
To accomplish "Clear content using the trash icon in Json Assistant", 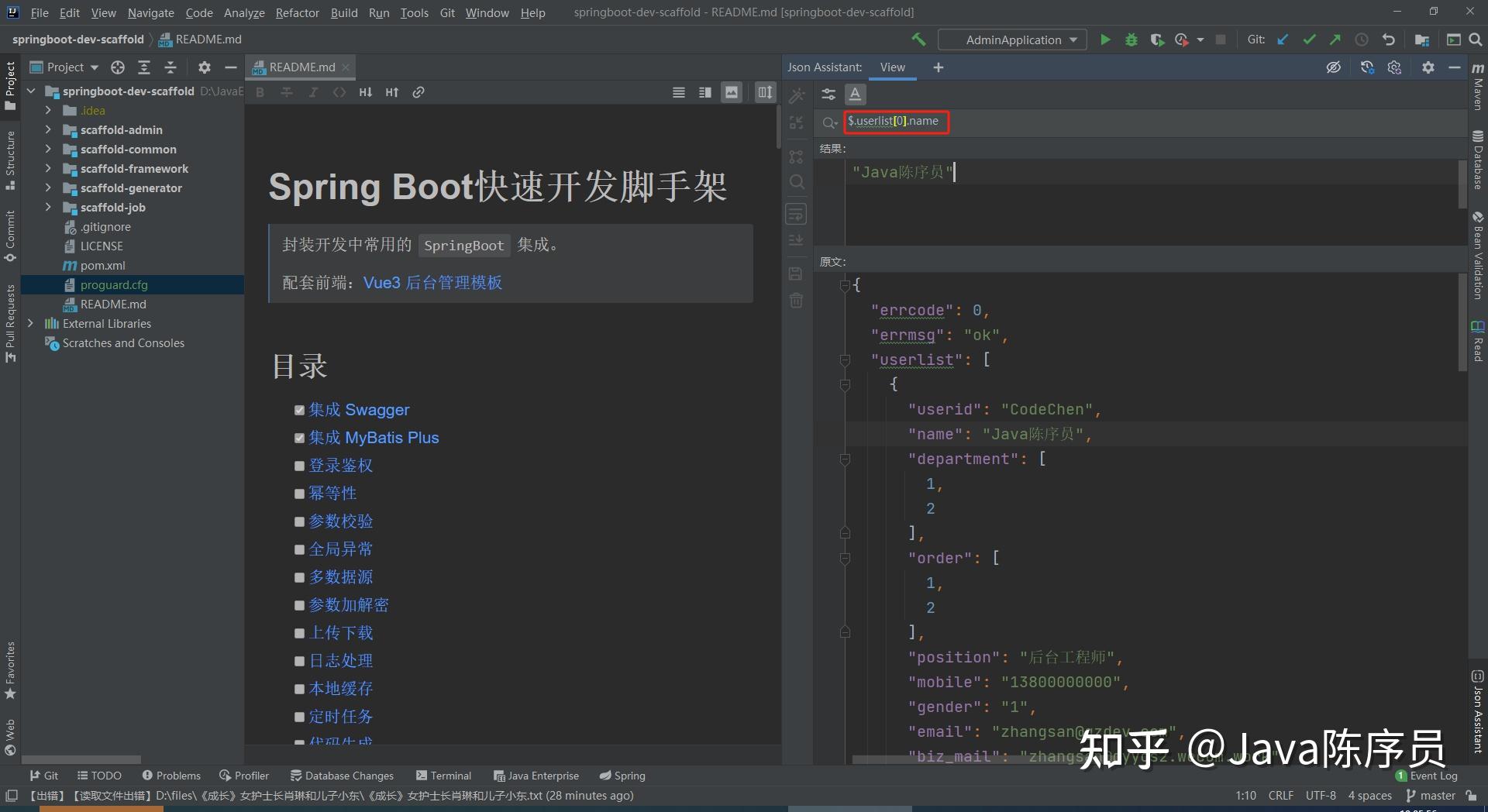I will coord(796,301).
